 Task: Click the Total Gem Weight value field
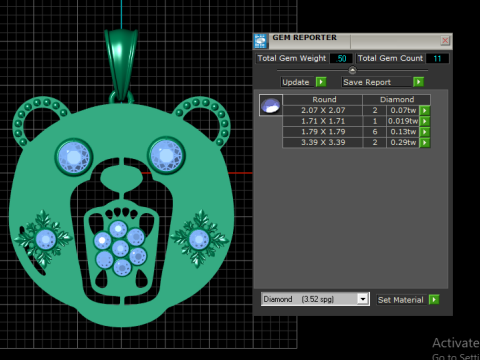341,59
